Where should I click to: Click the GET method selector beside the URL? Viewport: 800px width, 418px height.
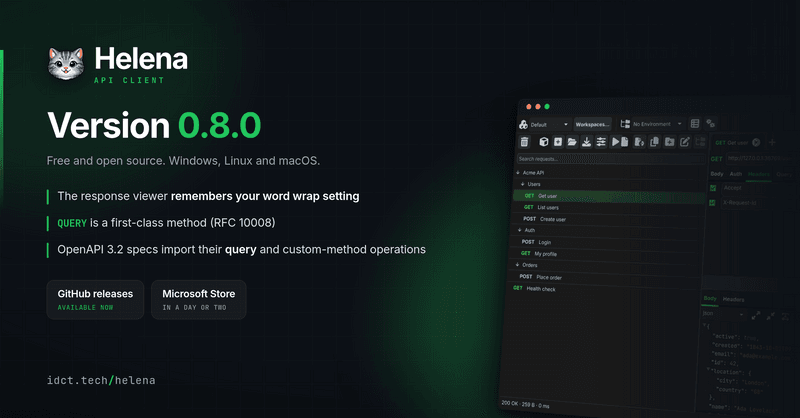click(716, 159)
